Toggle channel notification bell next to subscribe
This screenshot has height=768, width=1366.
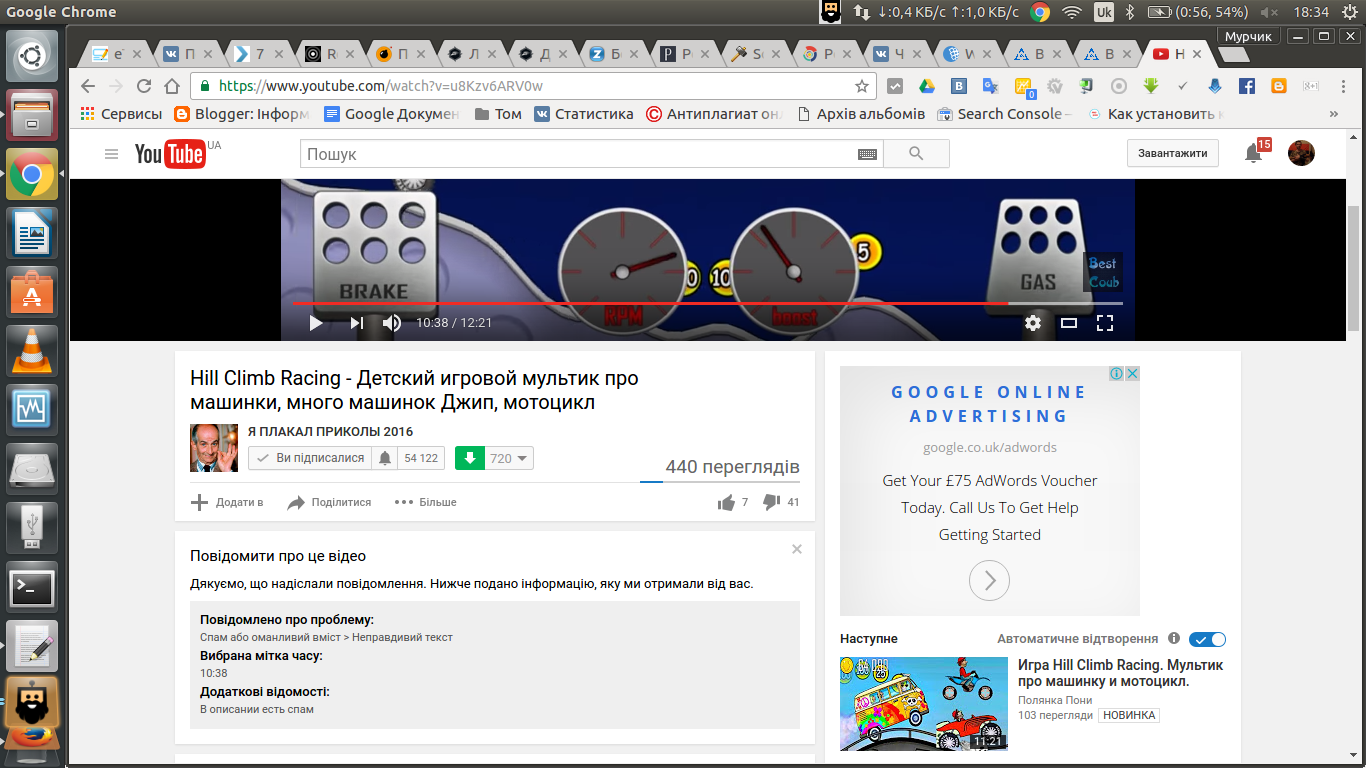385,458
